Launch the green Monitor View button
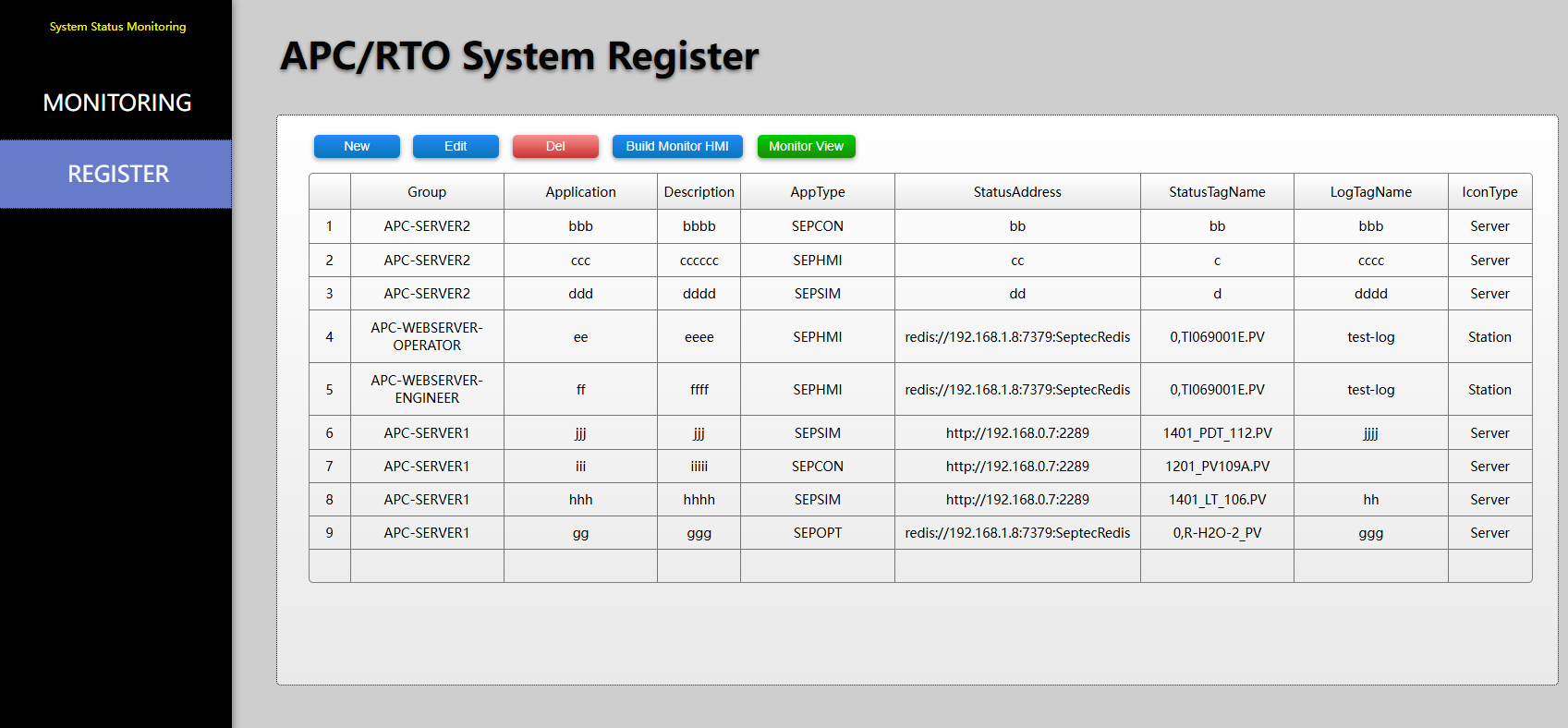Viewport: 1568px width, 728px height. (806, 146)
